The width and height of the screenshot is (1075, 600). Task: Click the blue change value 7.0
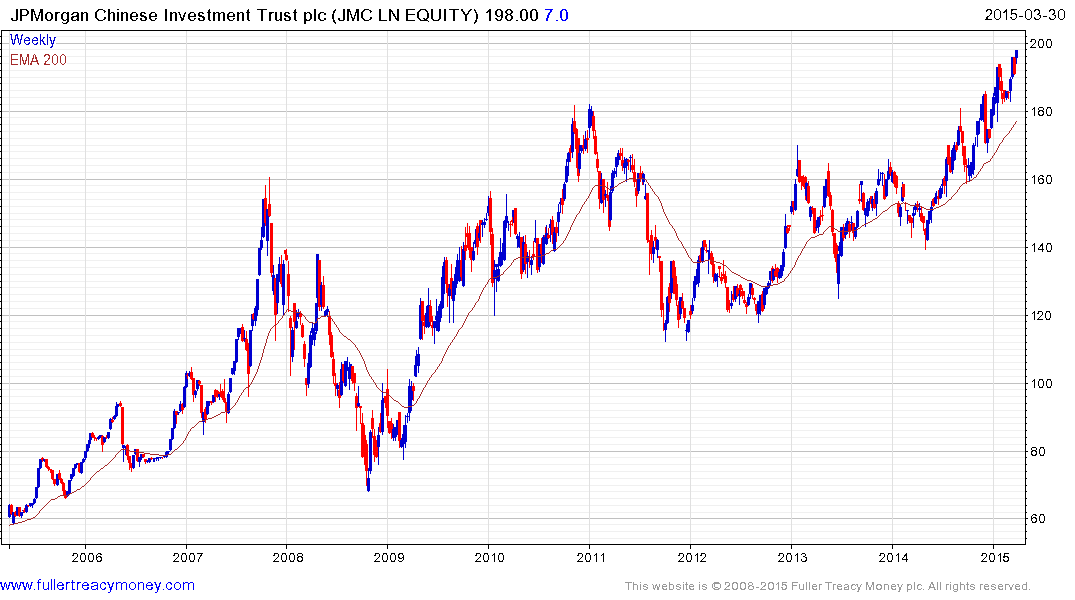[x=556, y=15]
